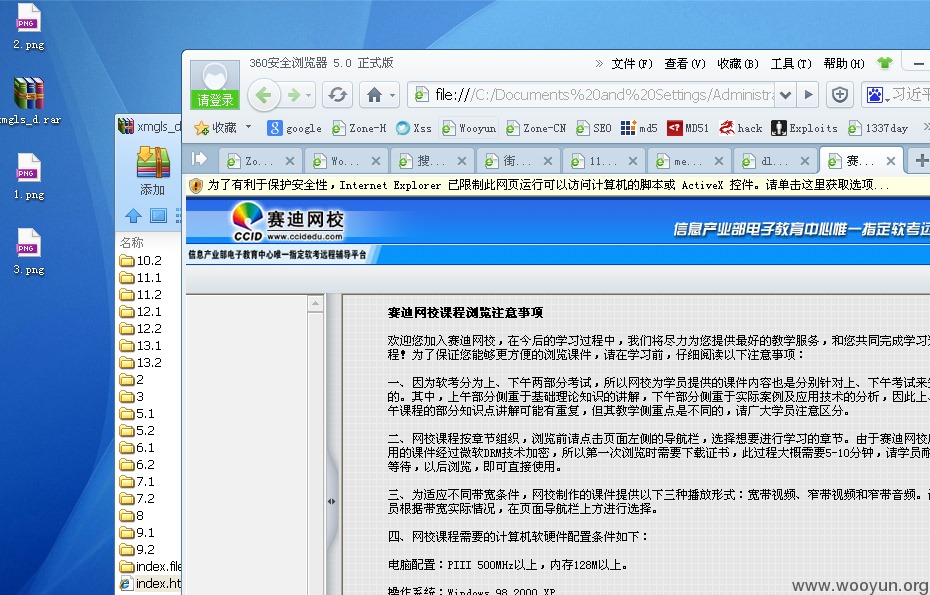The image size is (930, 595).
Task: Click the 赛迪网校 CCID logo
Action: pos(288,221)
